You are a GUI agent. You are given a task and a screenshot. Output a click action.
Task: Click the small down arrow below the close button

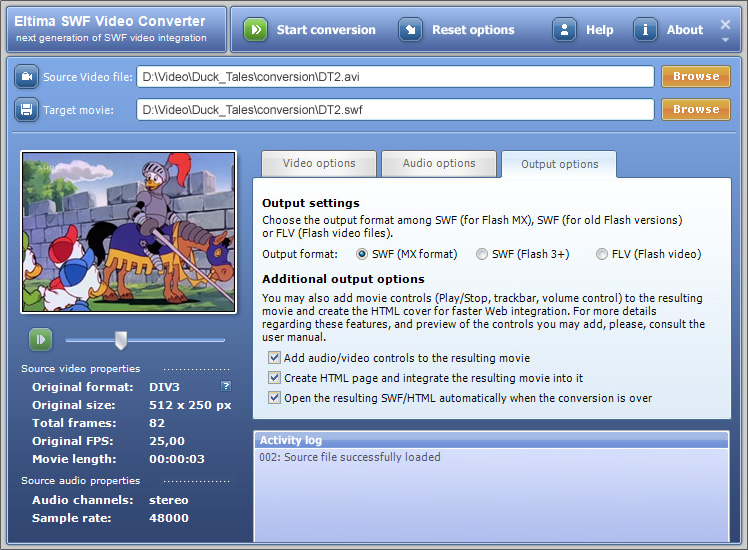click(x=725, y=40)
